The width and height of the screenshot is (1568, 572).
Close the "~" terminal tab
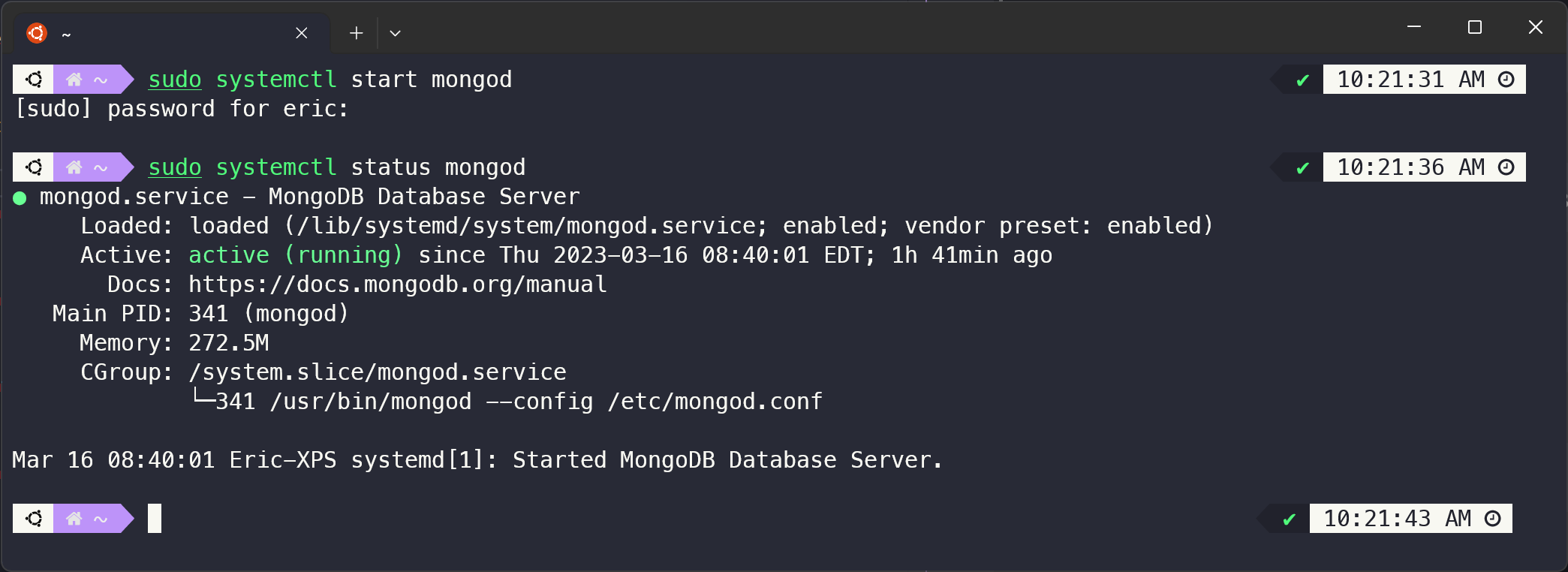302,33
